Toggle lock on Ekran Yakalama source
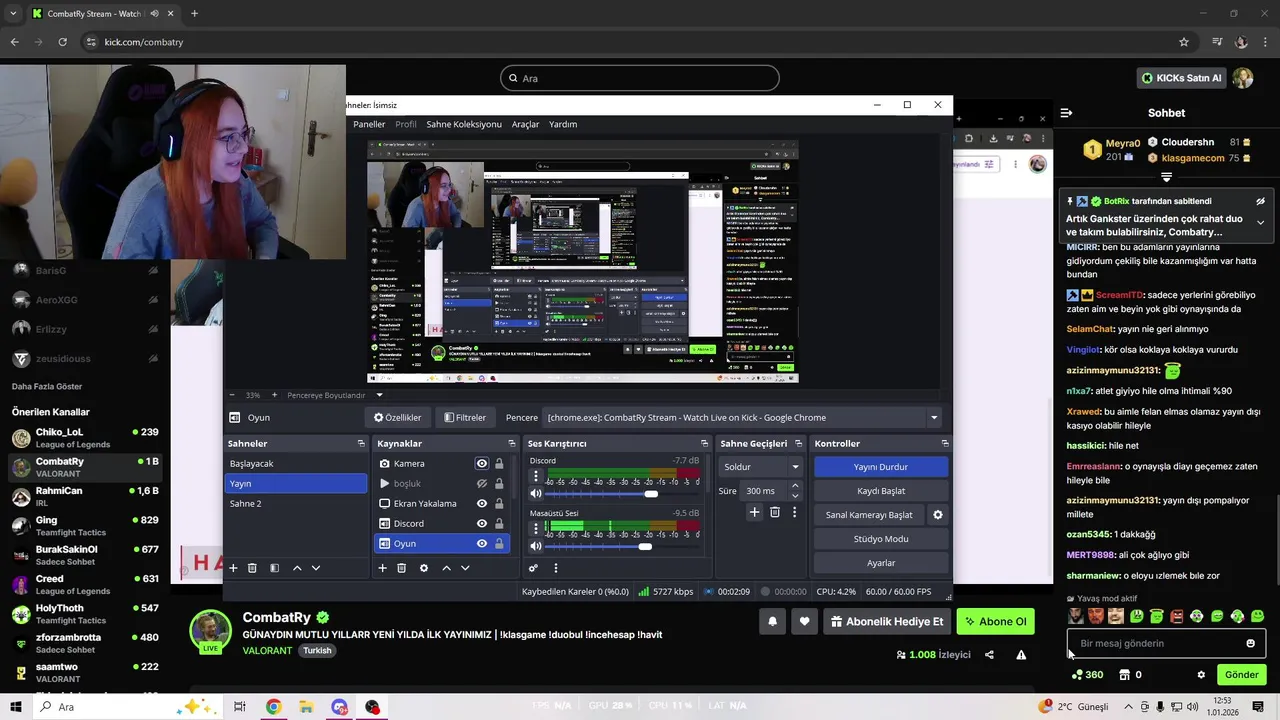This screenshot has height=720, width=1280. coord(499,503)
